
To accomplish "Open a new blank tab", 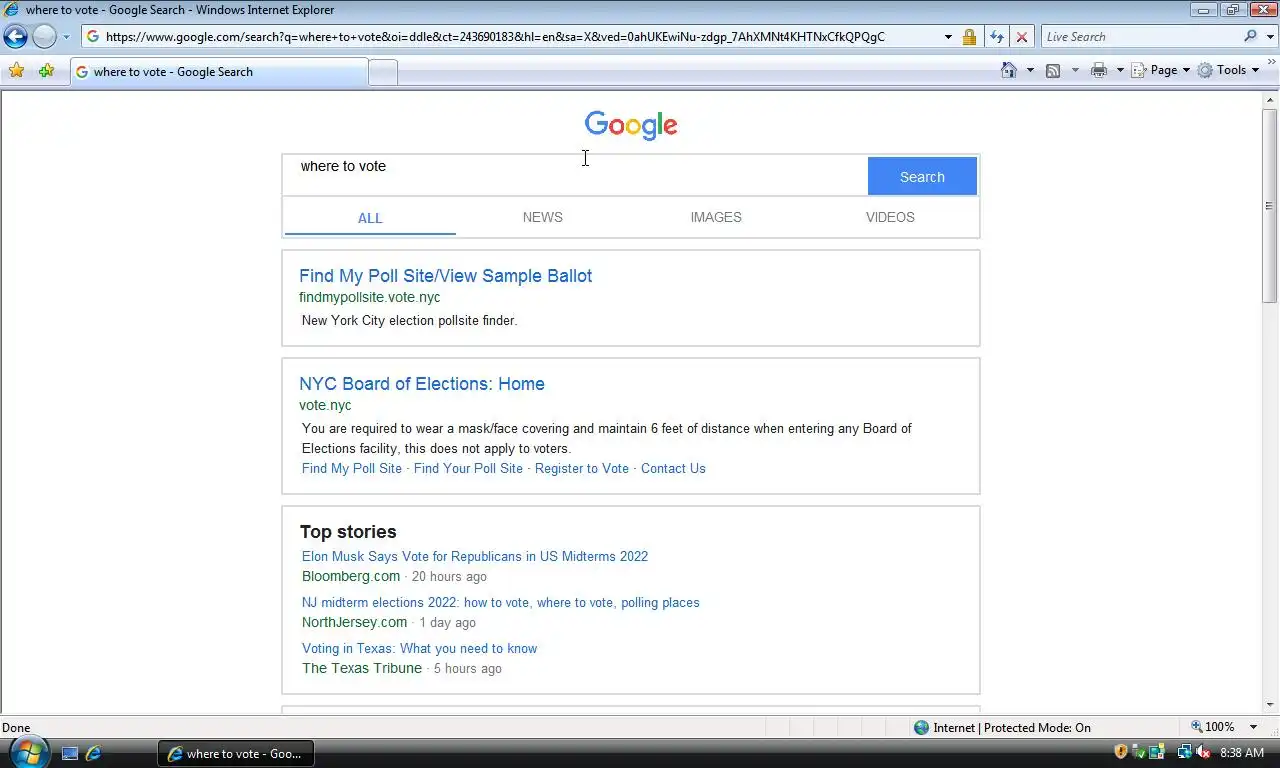I will click(383, 72).
